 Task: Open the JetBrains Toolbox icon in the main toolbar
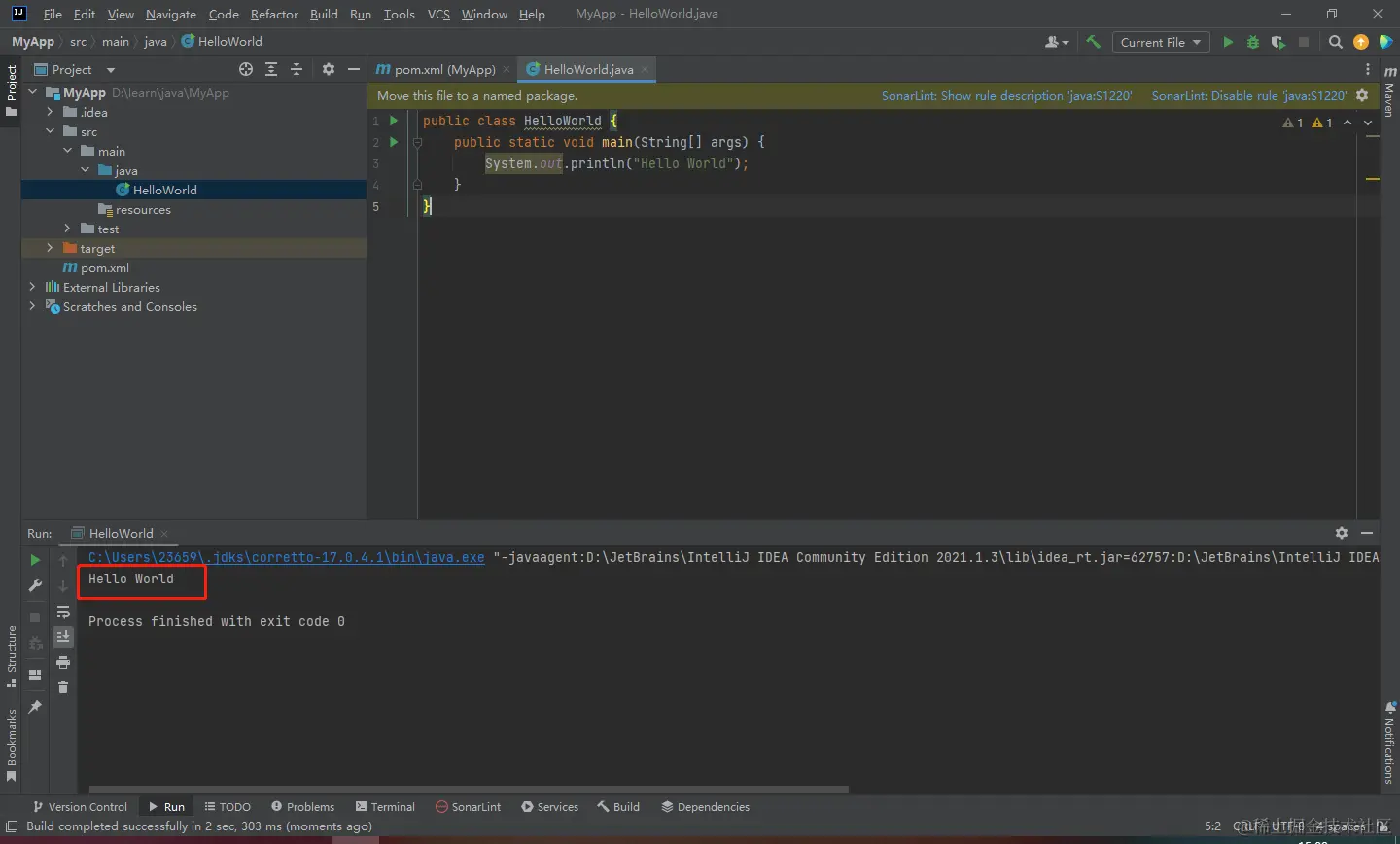[x=1386, y=42]
